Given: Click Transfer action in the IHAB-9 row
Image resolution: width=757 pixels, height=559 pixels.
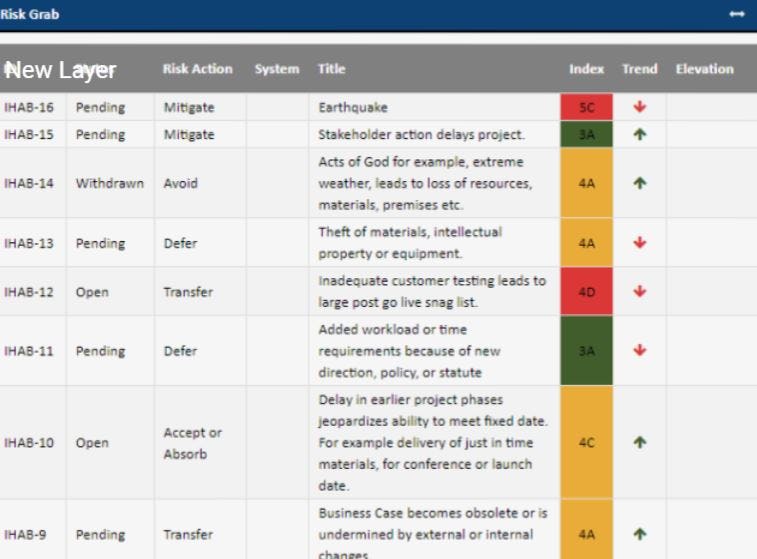Looking at the screenshot, I should point(188,534).
